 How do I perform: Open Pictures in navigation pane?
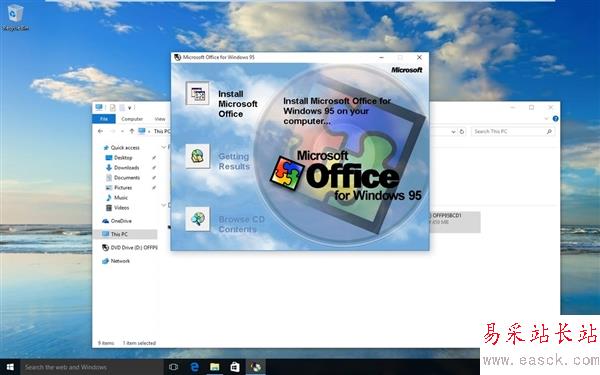coord(122,188)
